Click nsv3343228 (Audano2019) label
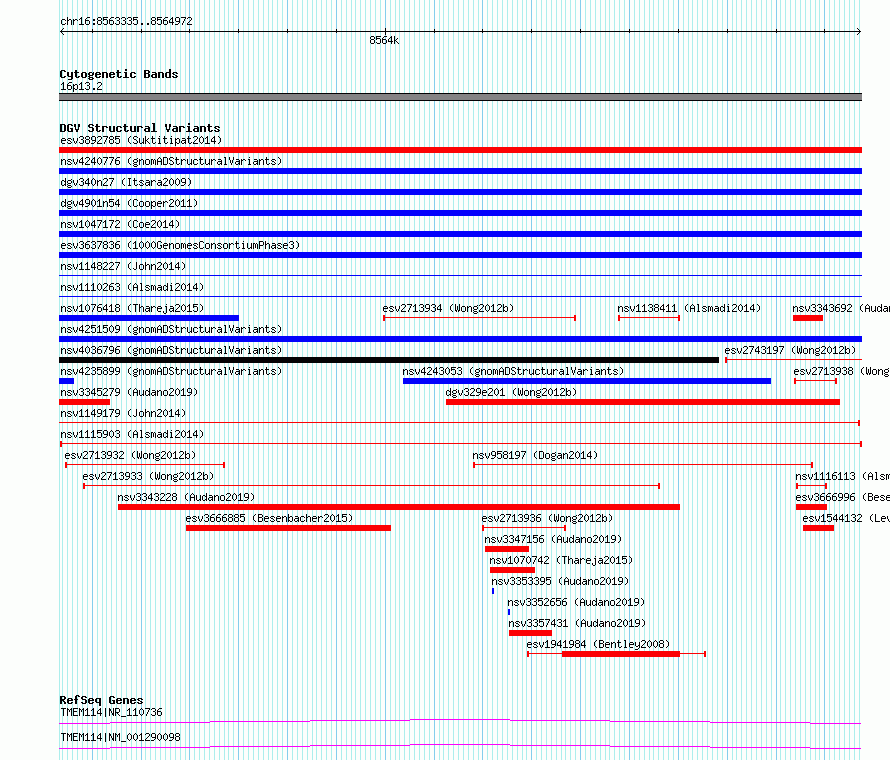This screenshot has width=890, height=760. coord(186,497)
